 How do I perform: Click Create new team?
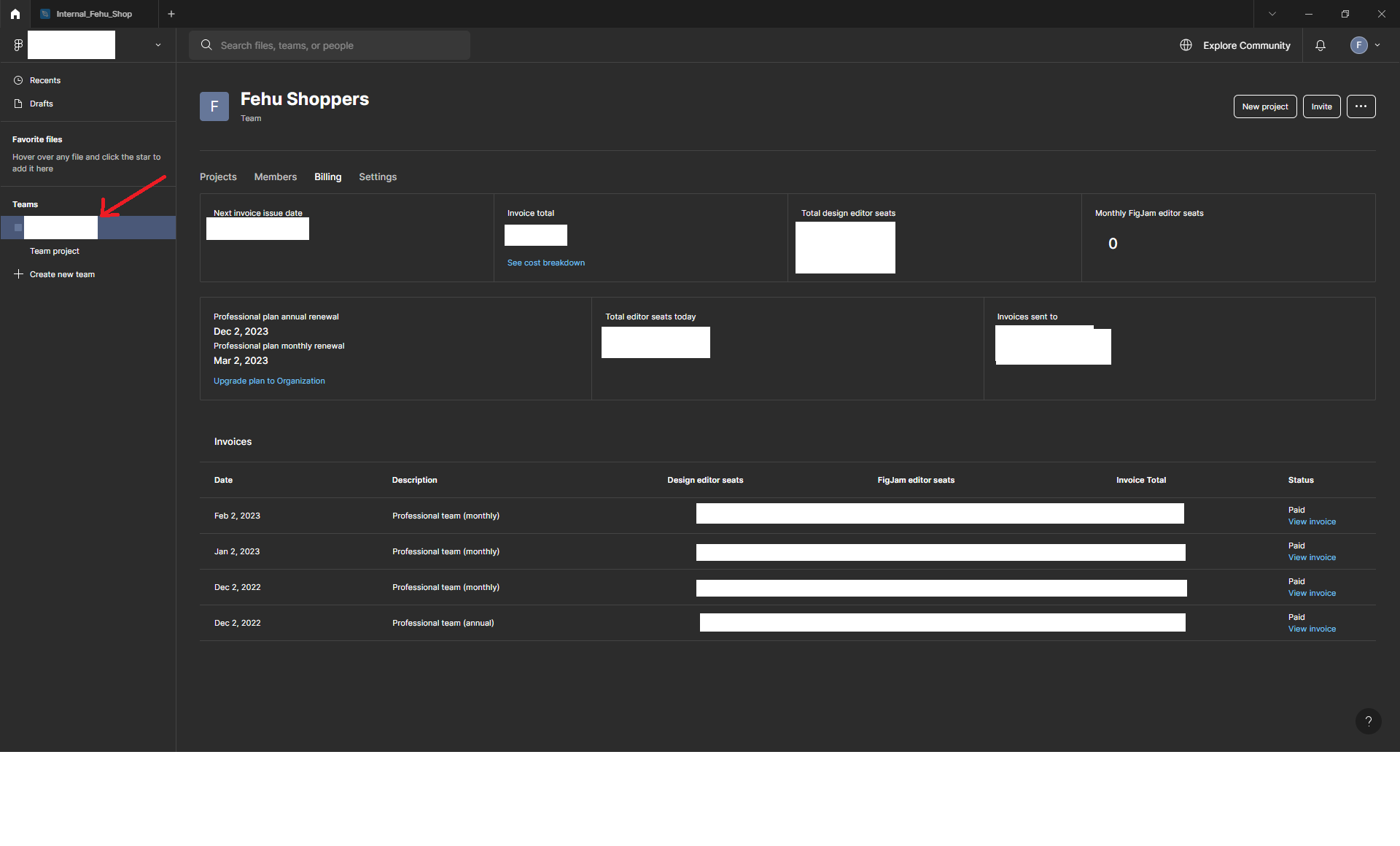coord(62,274)
